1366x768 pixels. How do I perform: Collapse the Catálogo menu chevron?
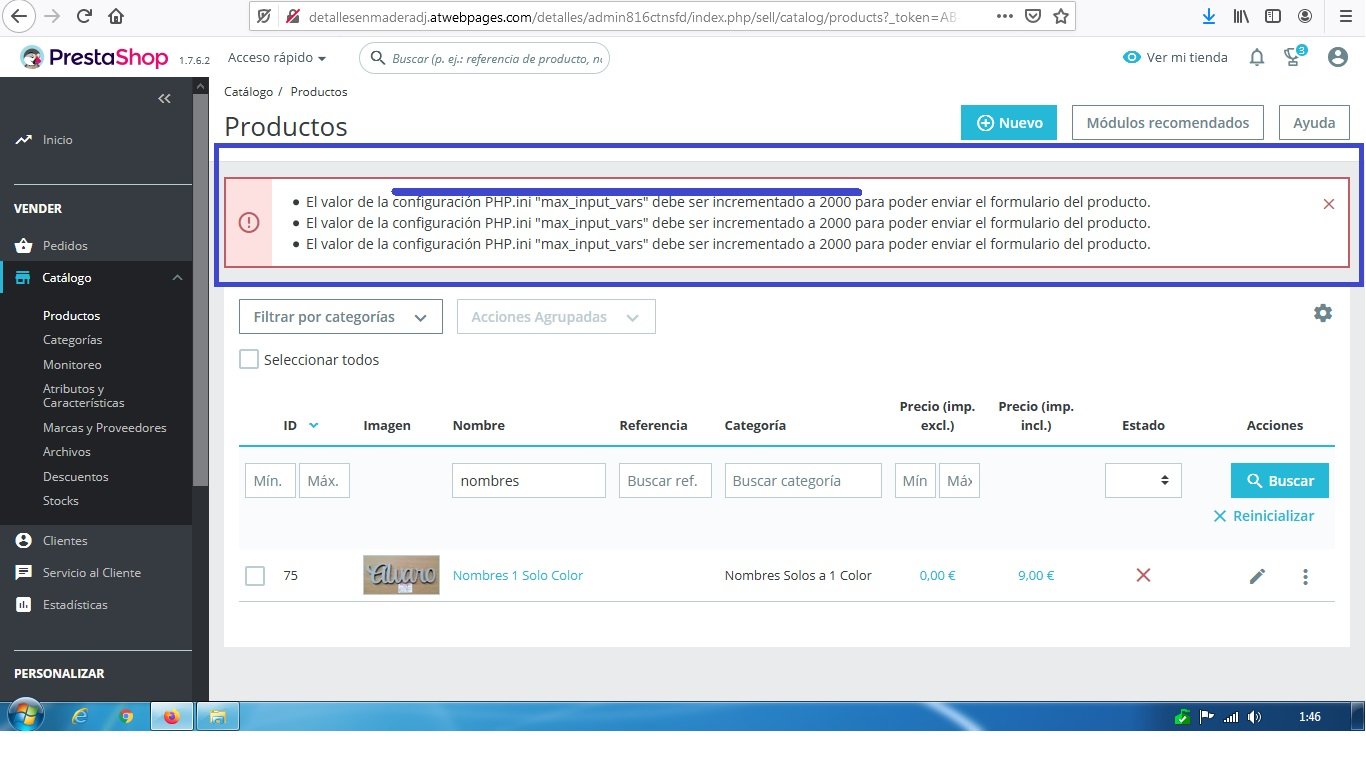coord(177,278)
